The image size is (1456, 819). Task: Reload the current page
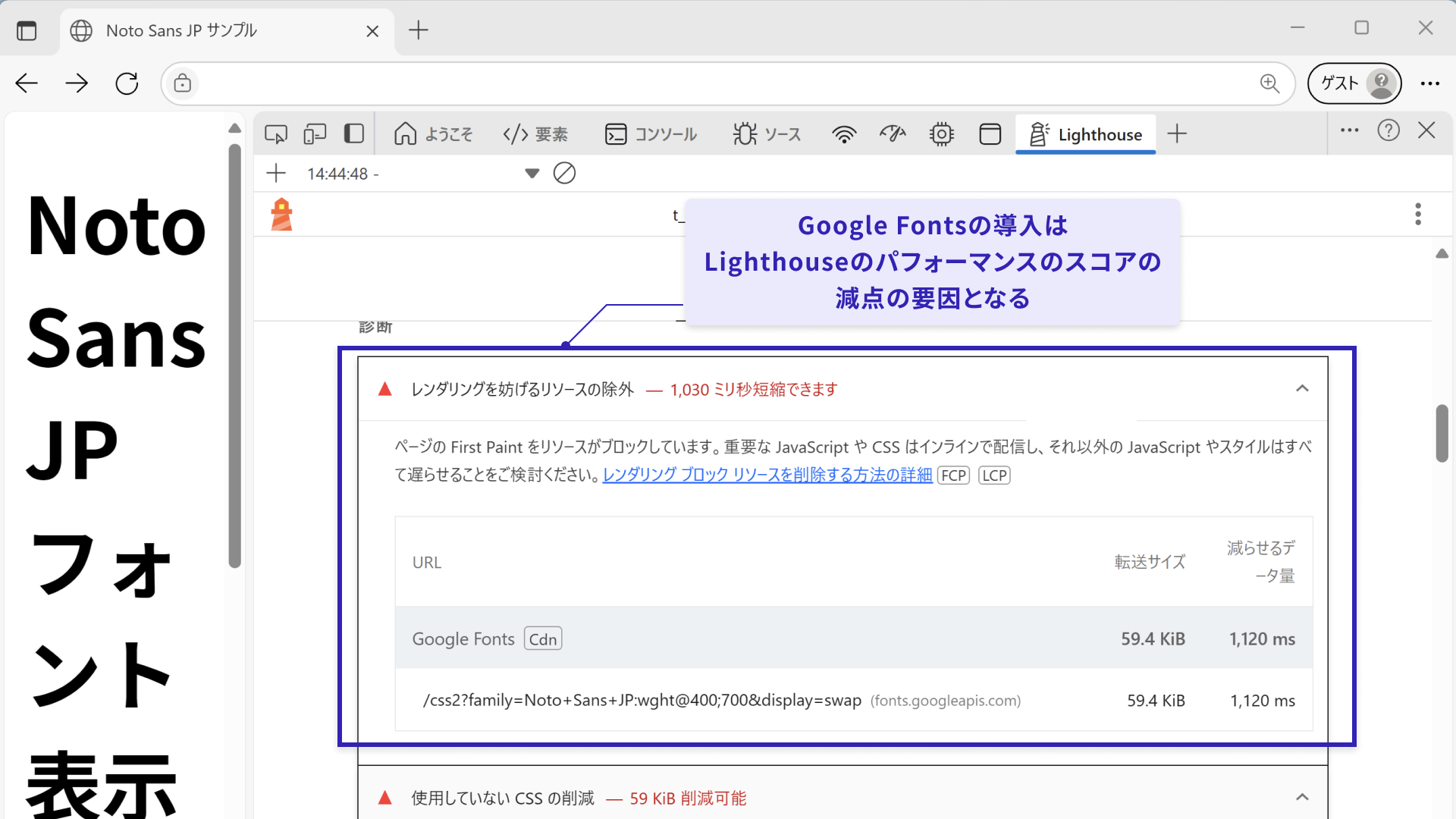pos(127,83)
